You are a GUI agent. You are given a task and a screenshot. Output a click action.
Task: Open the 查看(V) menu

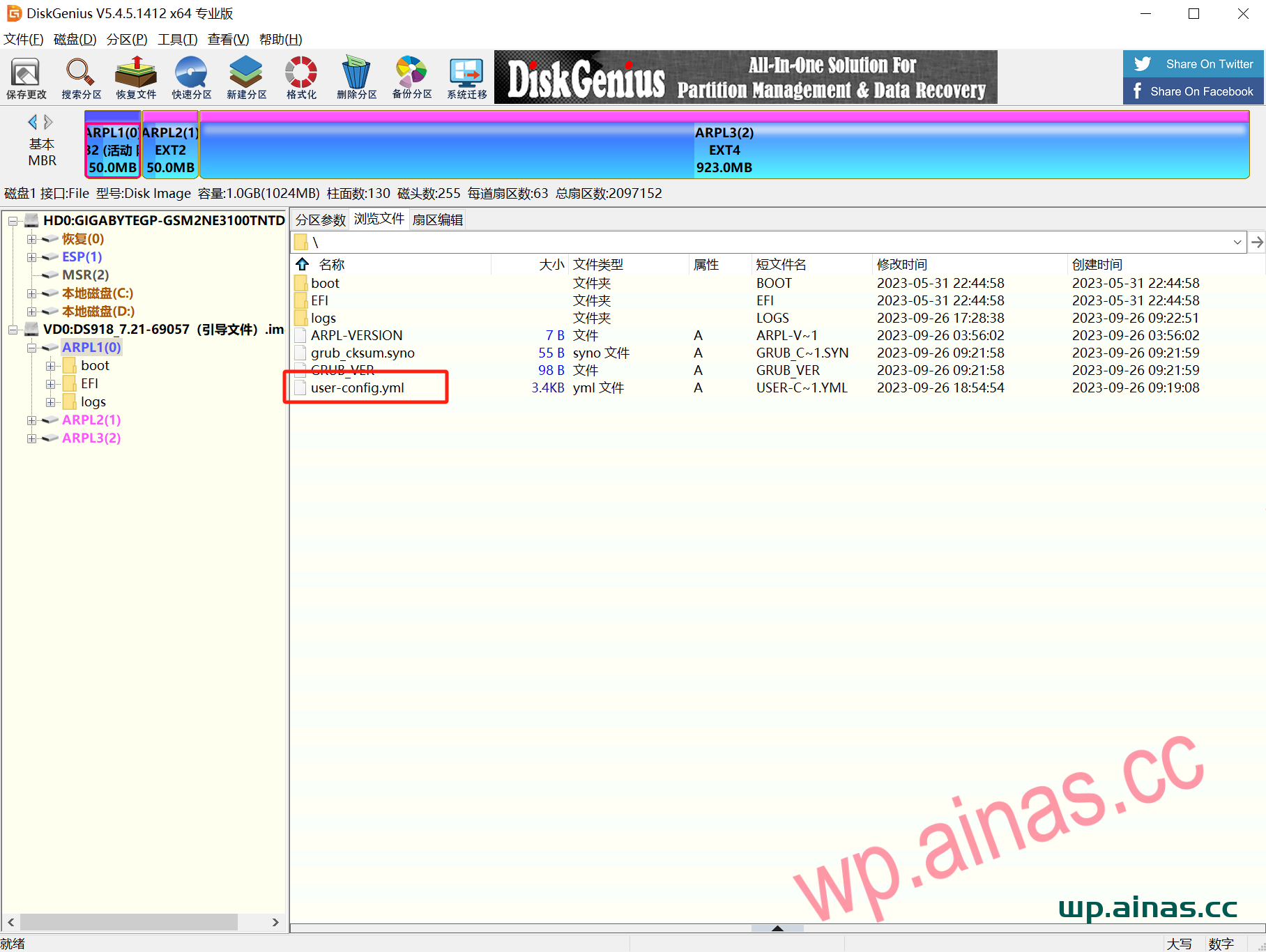(x=229, y=39)
